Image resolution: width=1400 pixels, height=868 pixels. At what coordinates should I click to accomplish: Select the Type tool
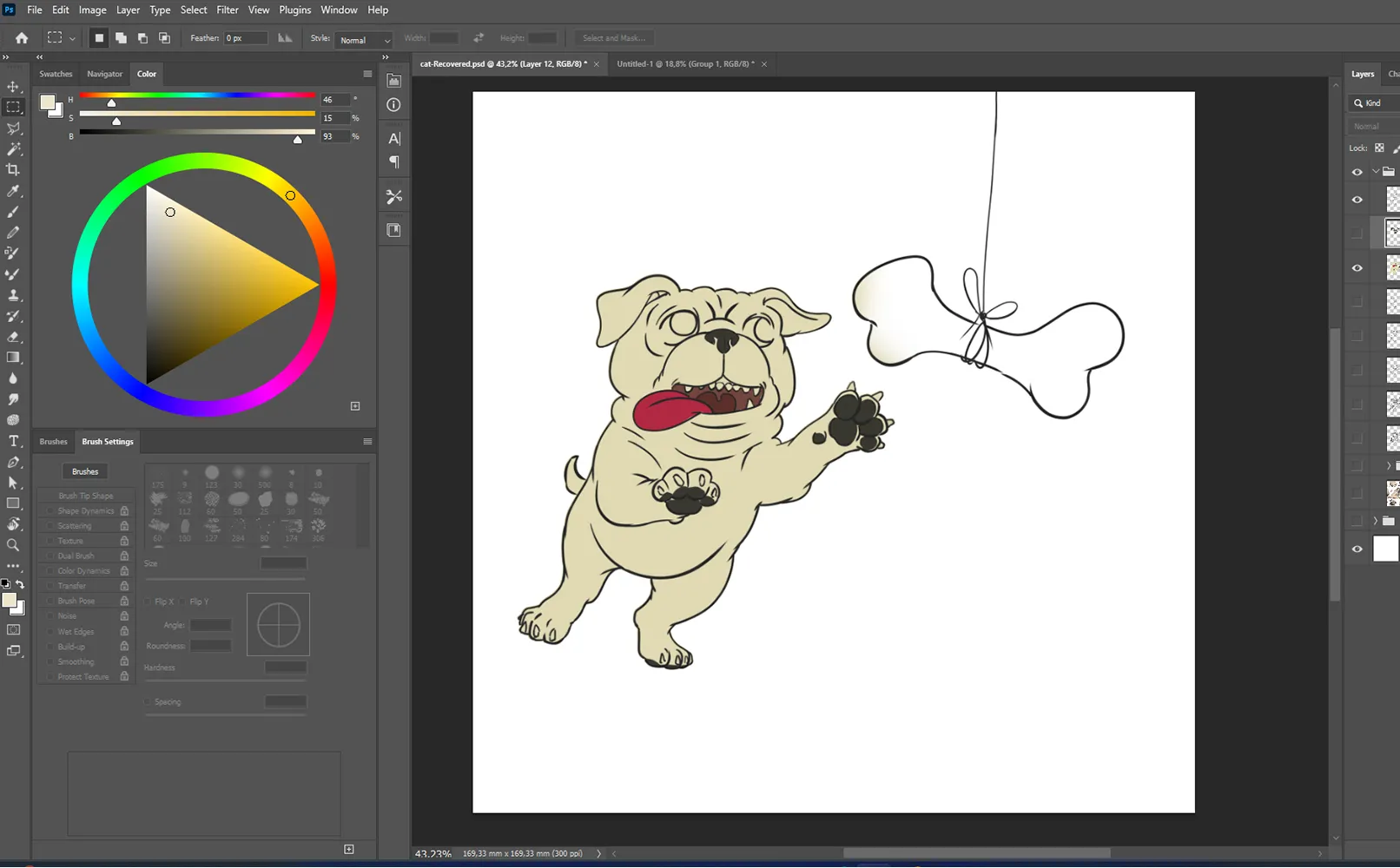(x=13, y=441)
